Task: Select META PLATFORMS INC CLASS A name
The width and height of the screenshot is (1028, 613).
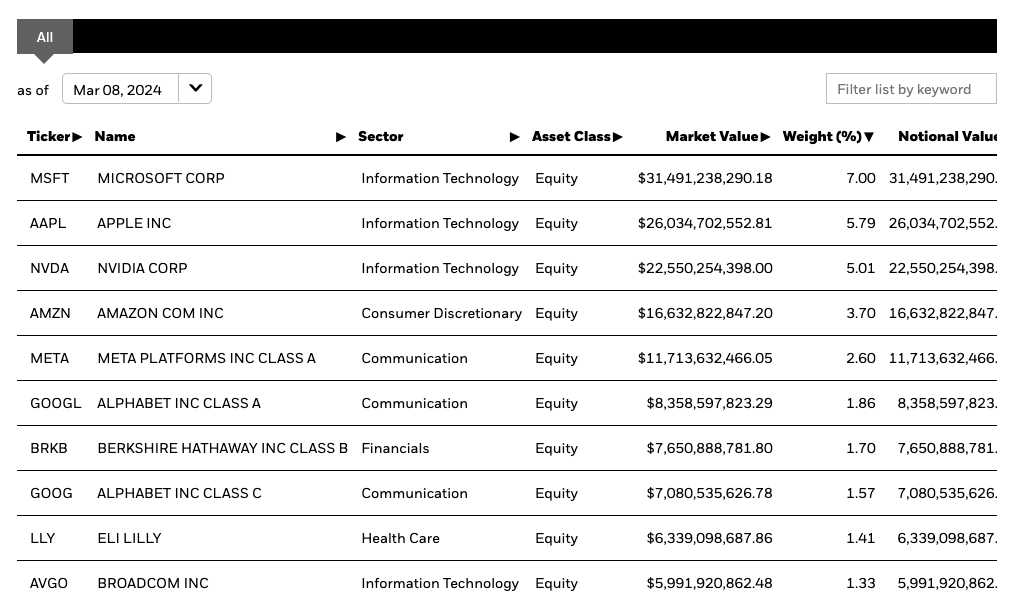Action: coord(207,359)
